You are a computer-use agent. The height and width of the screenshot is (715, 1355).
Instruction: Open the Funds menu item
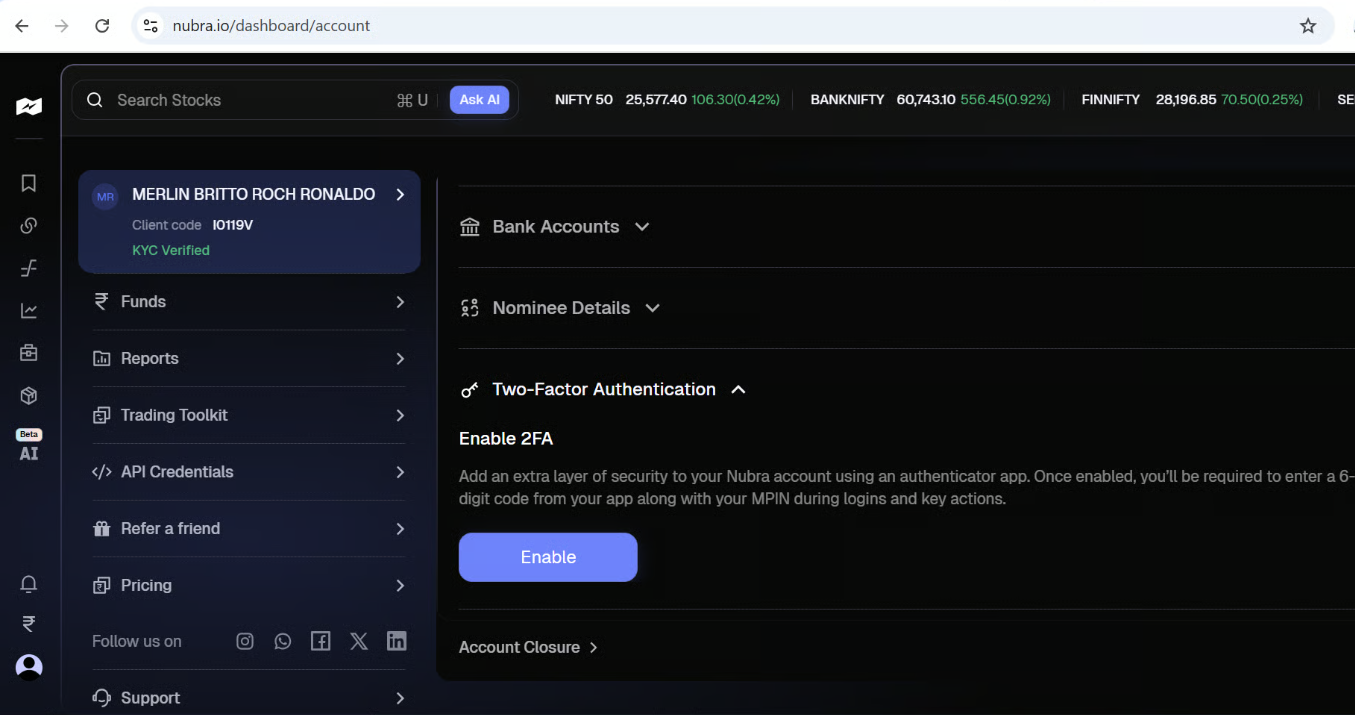(x=249, y=302)
